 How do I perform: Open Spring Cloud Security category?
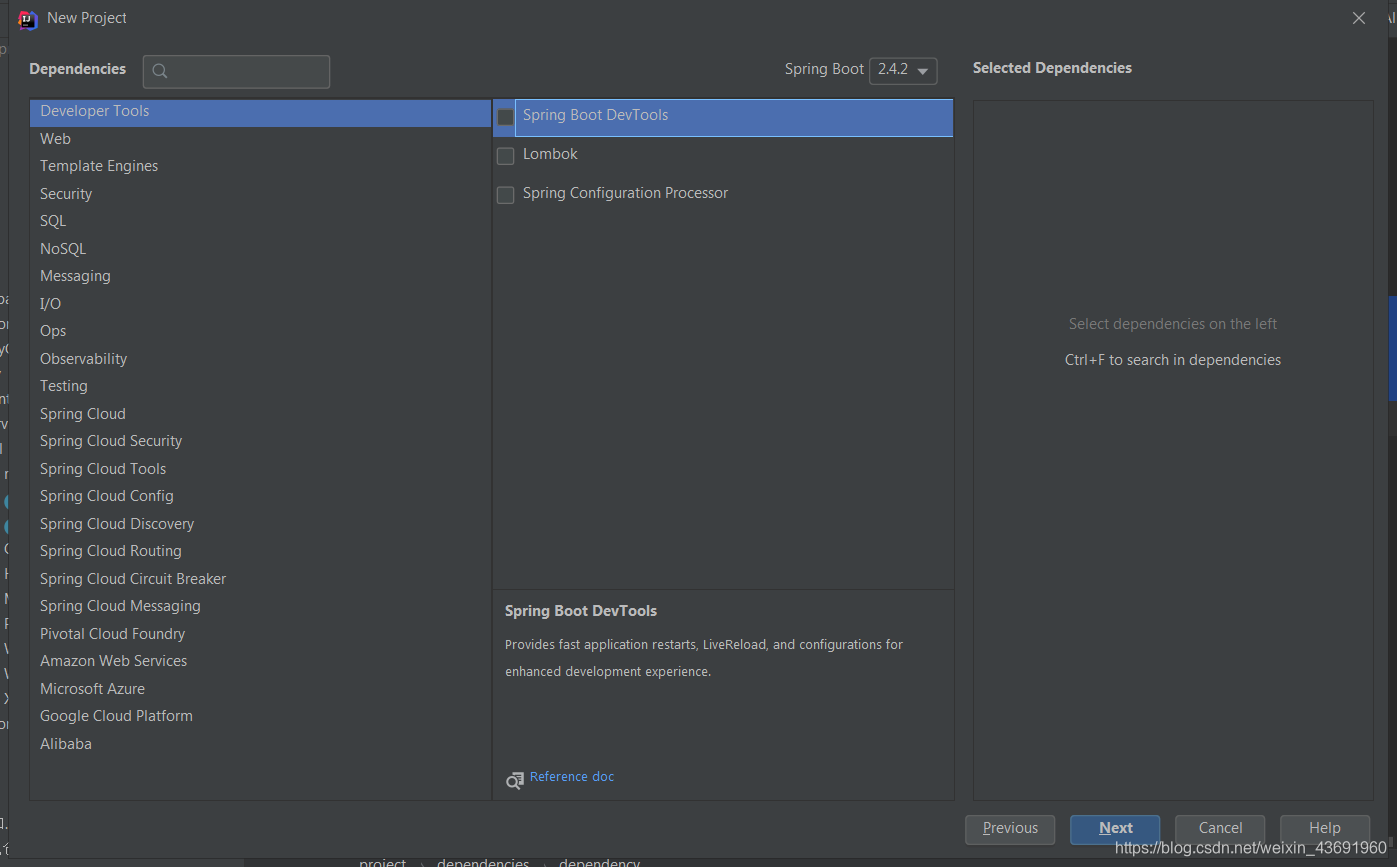(x=260, y=441)
